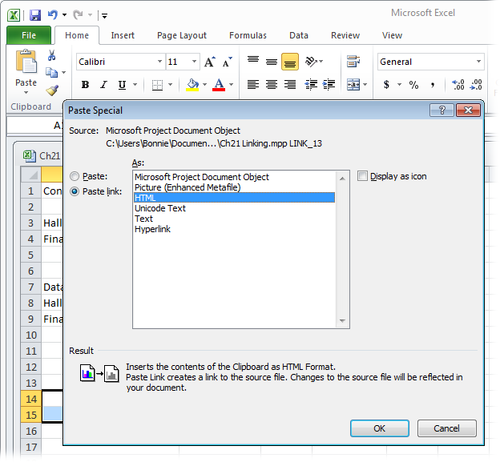The height and width of the screenshot is (462, 500).
Task: Align text right icon
Action: coord(290,85)
